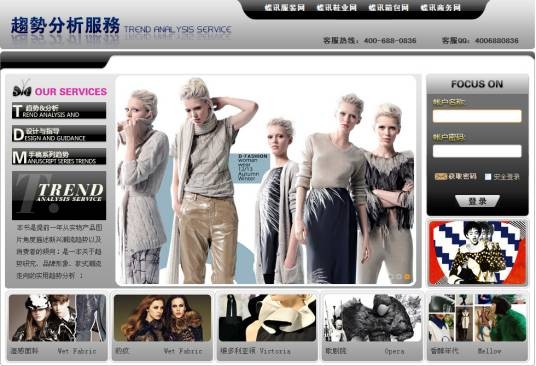Open the Victoria thumbnail image
536x366 pixels.
pyautogui.click(x=267, y=318)
